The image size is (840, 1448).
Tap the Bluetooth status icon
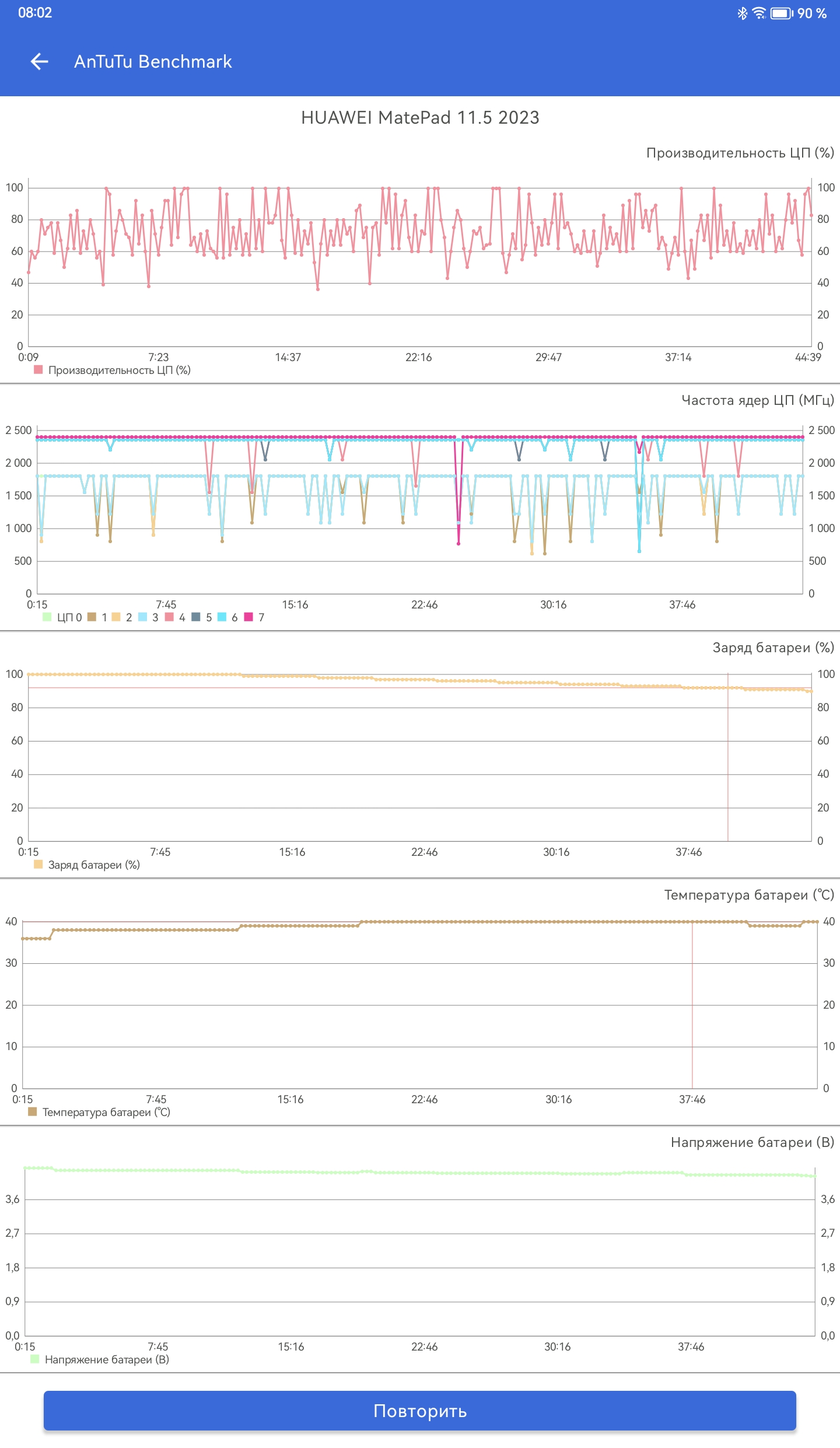point(742,13)
